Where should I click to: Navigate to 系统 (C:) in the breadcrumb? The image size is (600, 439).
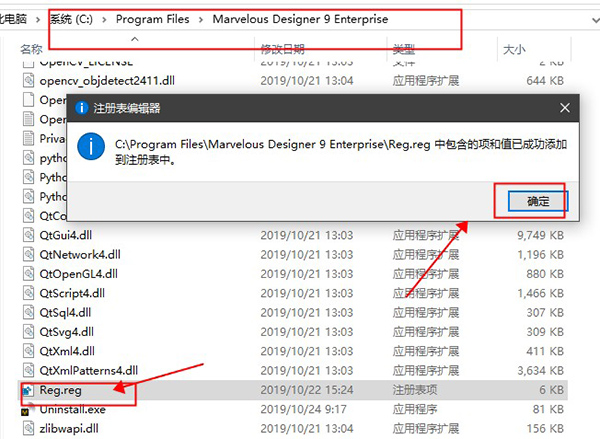(71, 19)
